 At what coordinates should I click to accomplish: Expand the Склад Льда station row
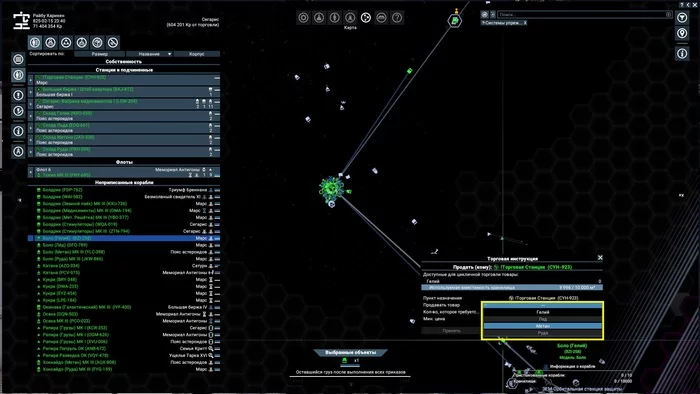(x=31, y=128)
